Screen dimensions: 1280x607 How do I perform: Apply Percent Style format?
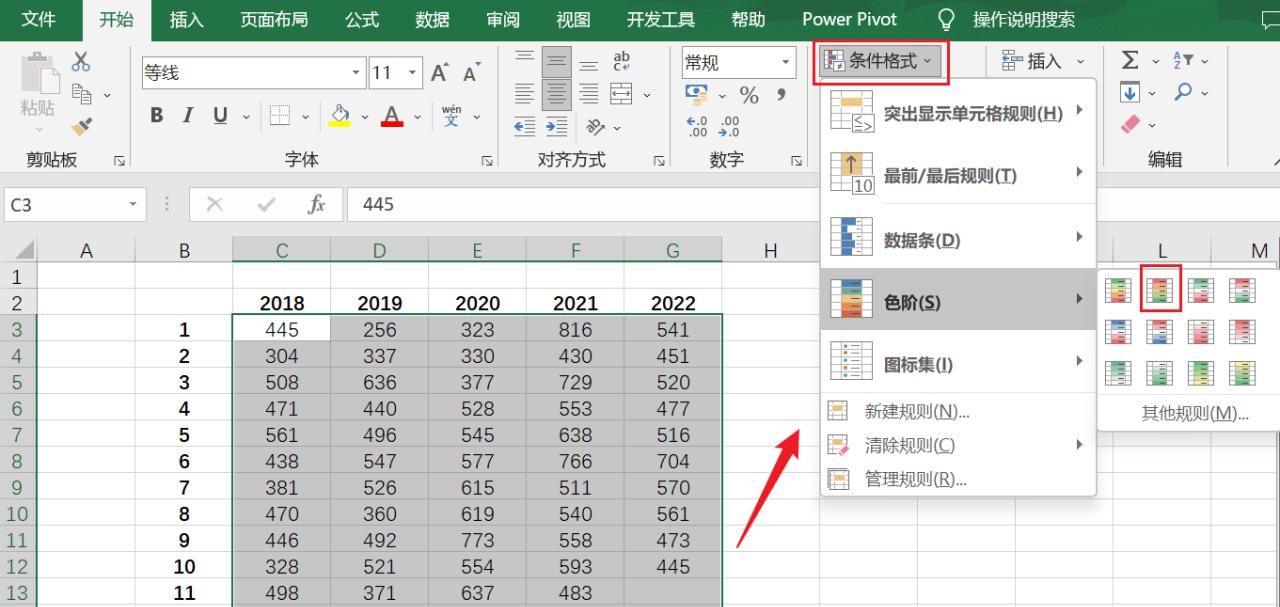(749, 95)
